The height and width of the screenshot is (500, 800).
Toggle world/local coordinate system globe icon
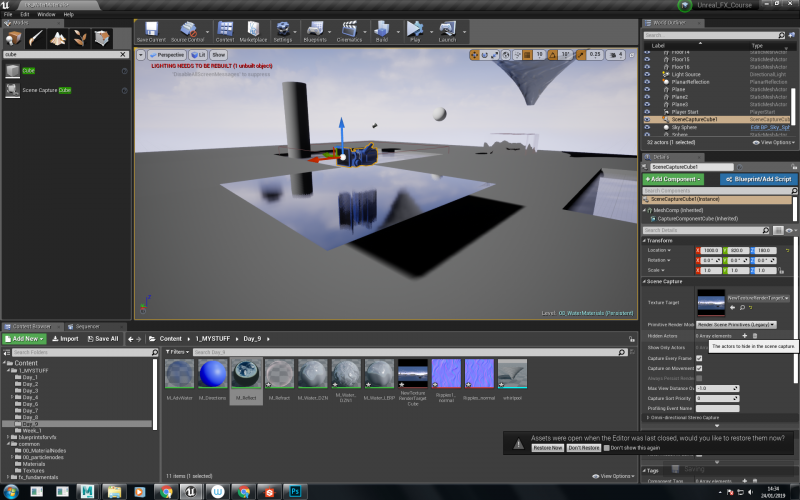(506, 55)
